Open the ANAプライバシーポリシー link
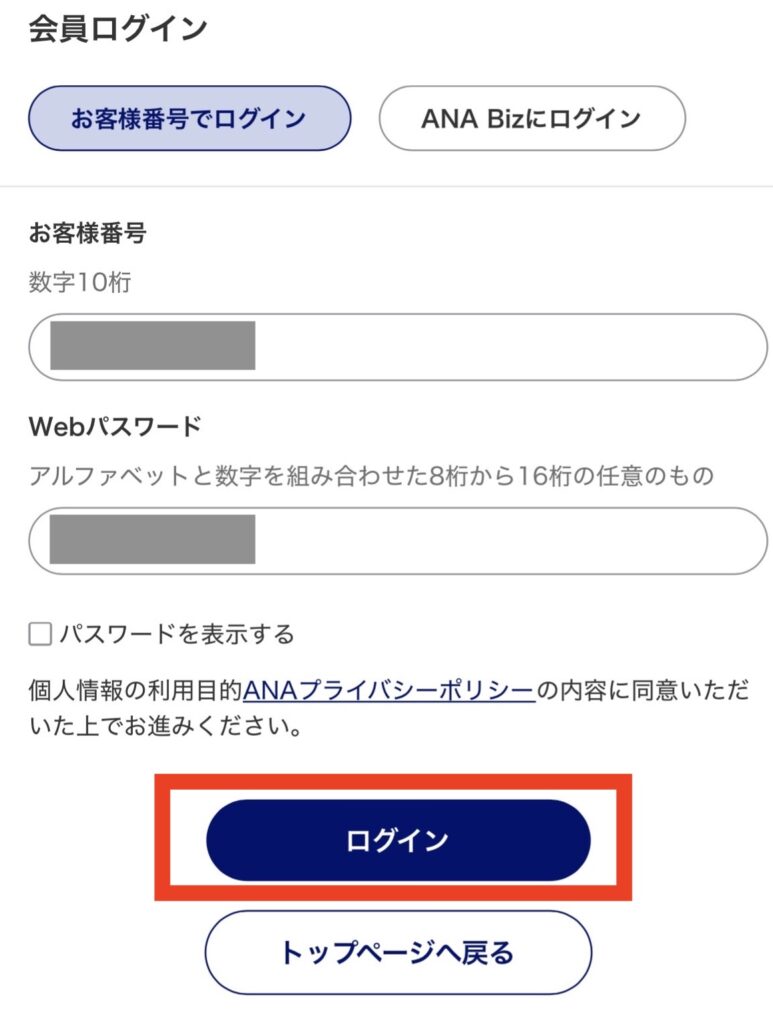The height and width of the screenshot is (1024, 773). coord(389,690)
